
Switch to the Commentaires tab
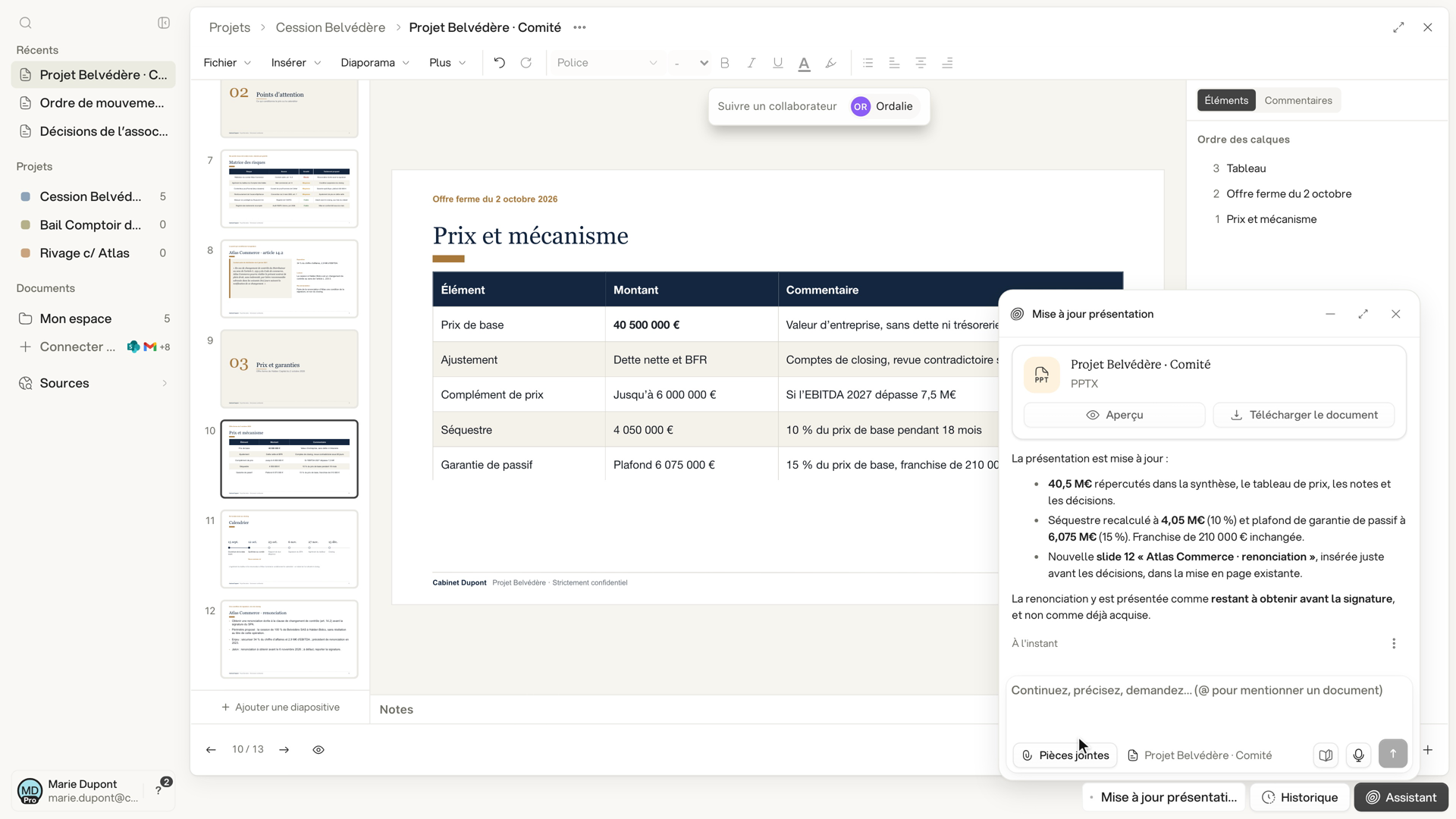pos(1298,100)
